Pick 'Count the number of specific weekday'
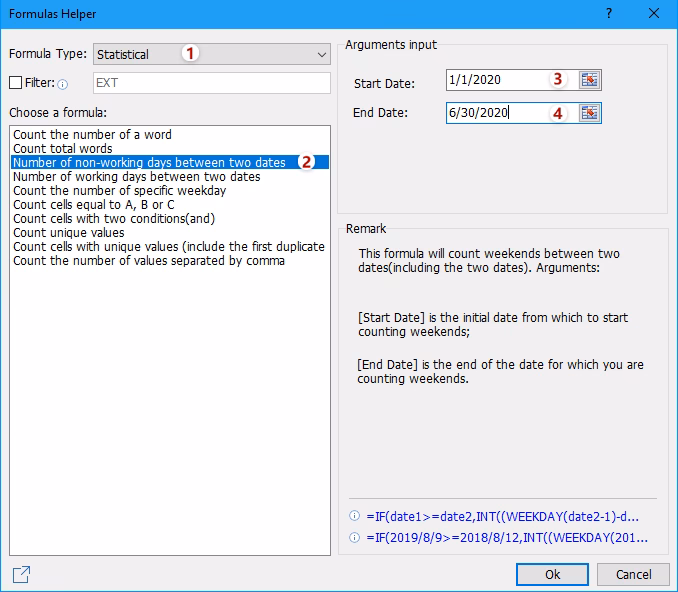Image resolution: width=678 pixels, height=592 pixels. coord(119,190)
